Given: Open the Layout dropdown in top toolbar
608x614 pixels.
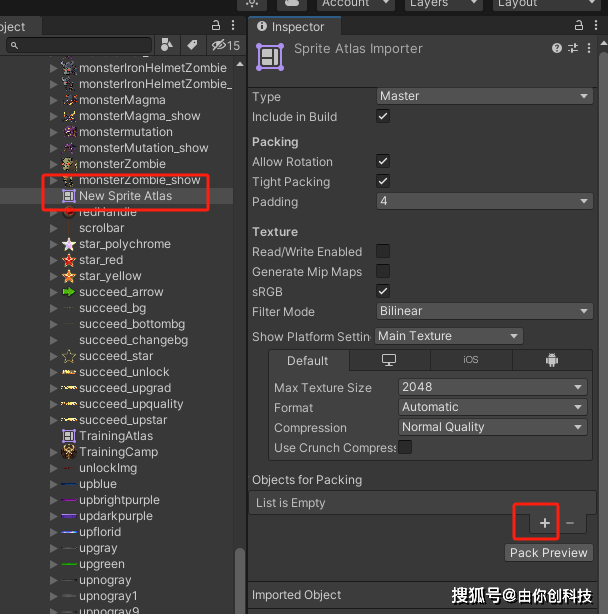Looking at the screenshot, I should coord(546,4).
